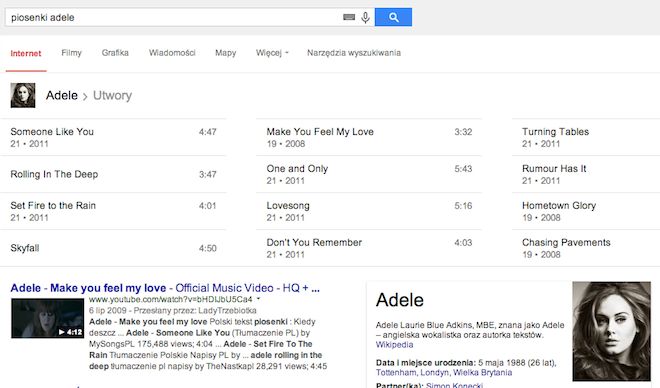Click the 5:43 duration of One and Only
Viewport: 660px width, 388px height.
tap(463, 169)
